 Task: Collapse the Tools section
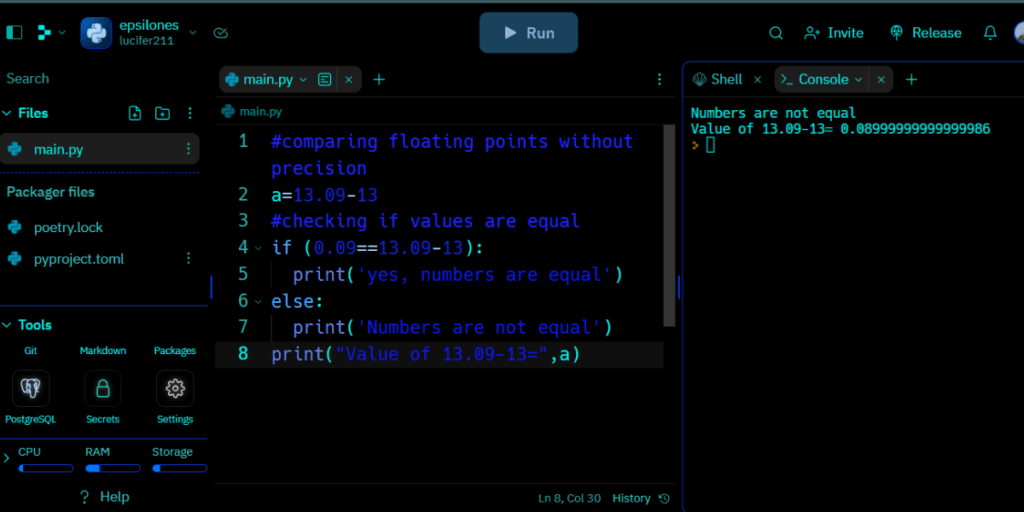pos(7,325)
